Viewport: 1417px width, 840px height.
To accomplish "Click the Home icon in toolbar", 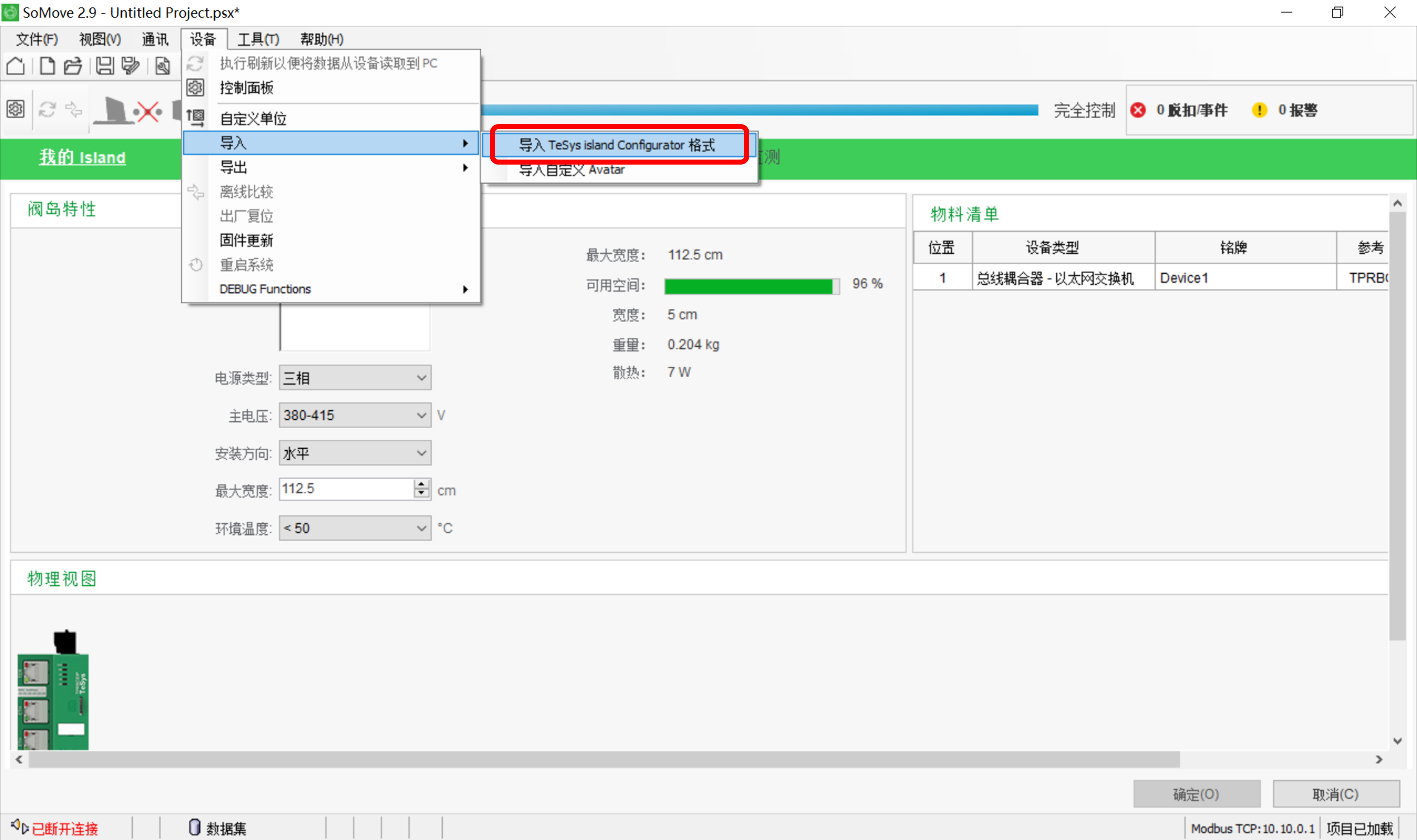I will (15, 66).
